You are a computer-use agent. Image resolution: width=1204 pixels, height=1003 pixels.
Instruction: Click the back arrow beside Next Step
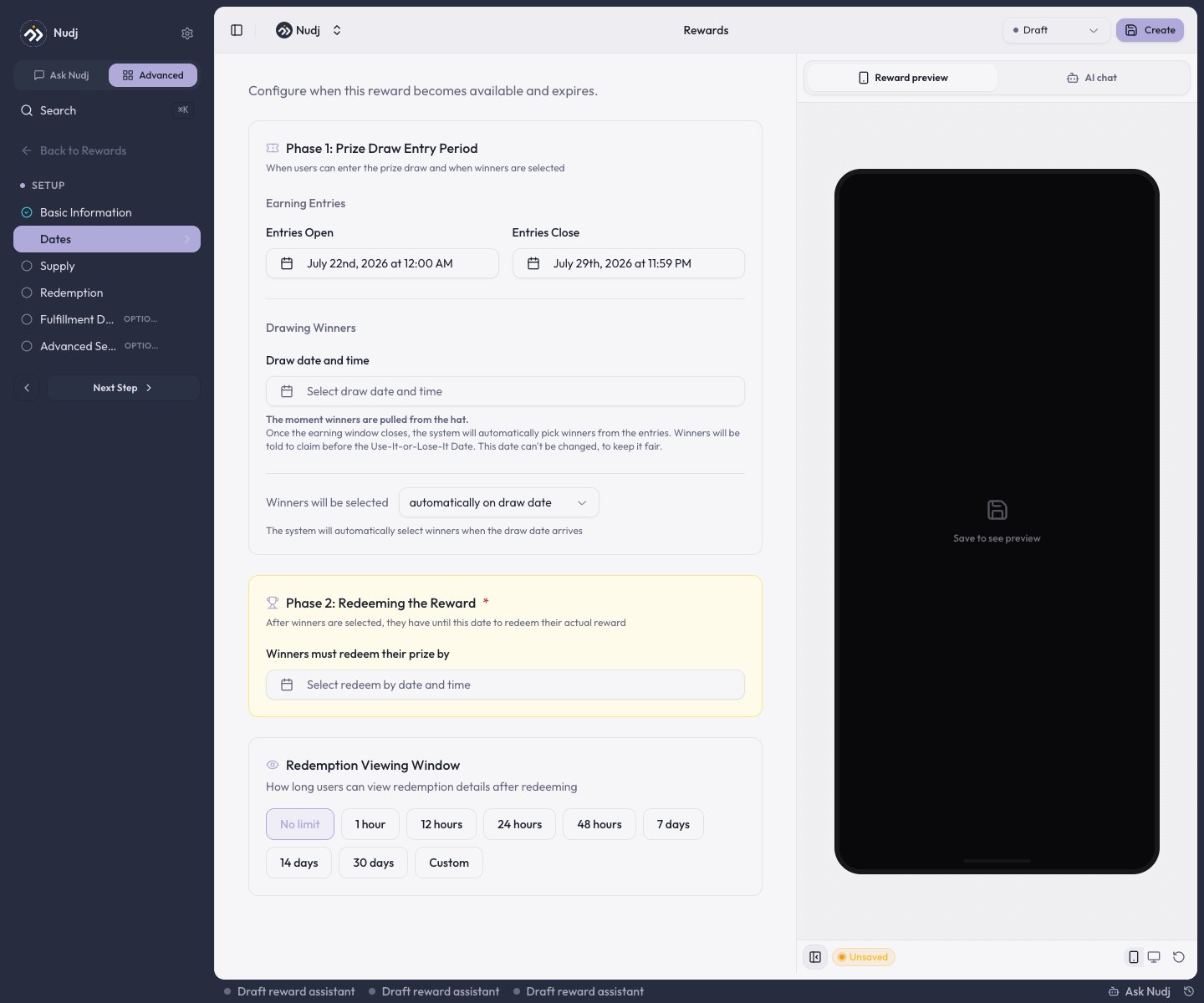27,388
